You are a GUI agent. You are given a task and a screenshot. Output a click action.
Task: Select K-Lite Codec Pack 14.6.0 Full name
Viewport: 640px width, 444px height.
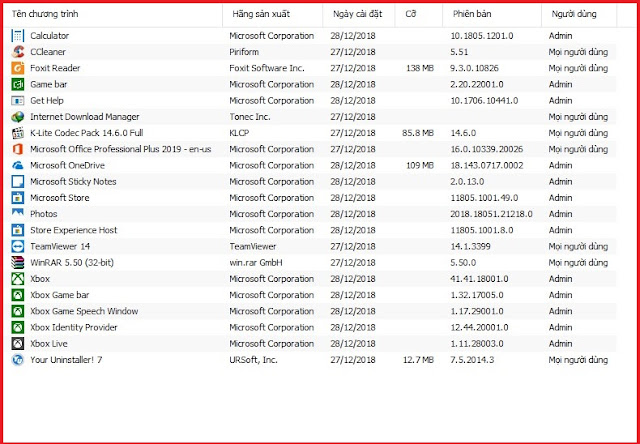pos(87,133)
